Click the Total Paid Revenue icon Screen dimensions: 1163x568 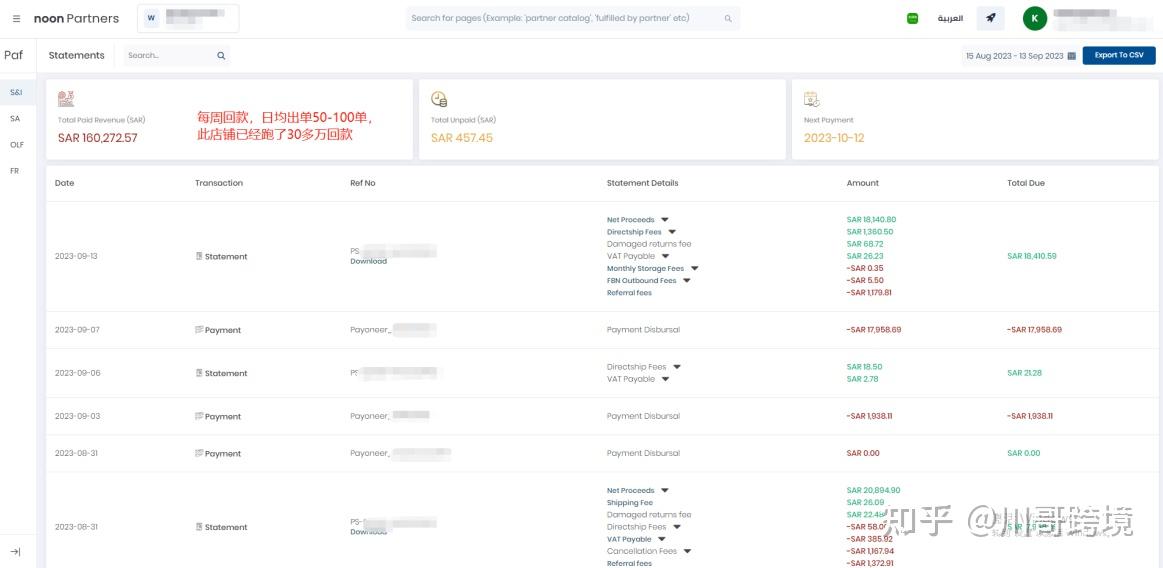(66, 99)
